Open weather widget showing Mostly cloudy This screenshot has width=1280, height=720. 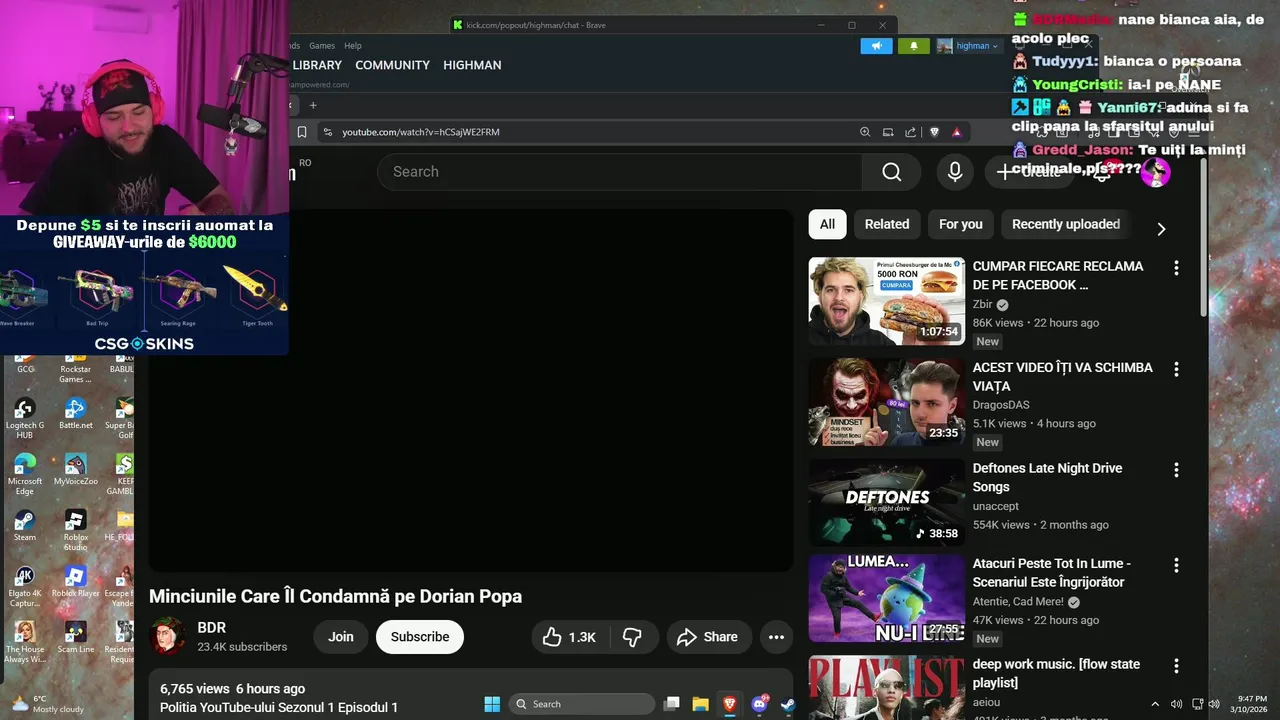tap(47, 704)
